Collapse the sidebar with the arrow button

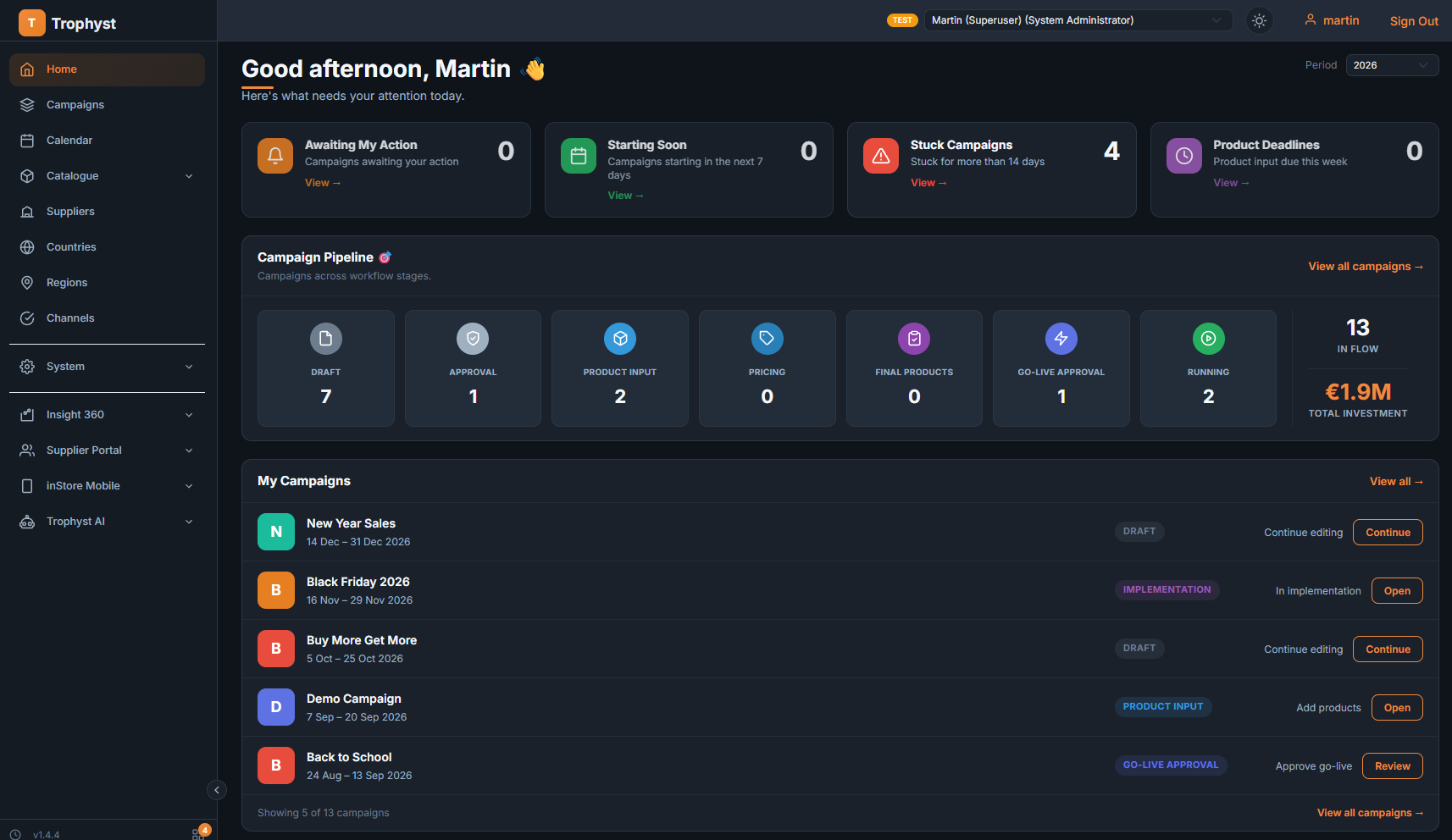(x=217, y=790)
